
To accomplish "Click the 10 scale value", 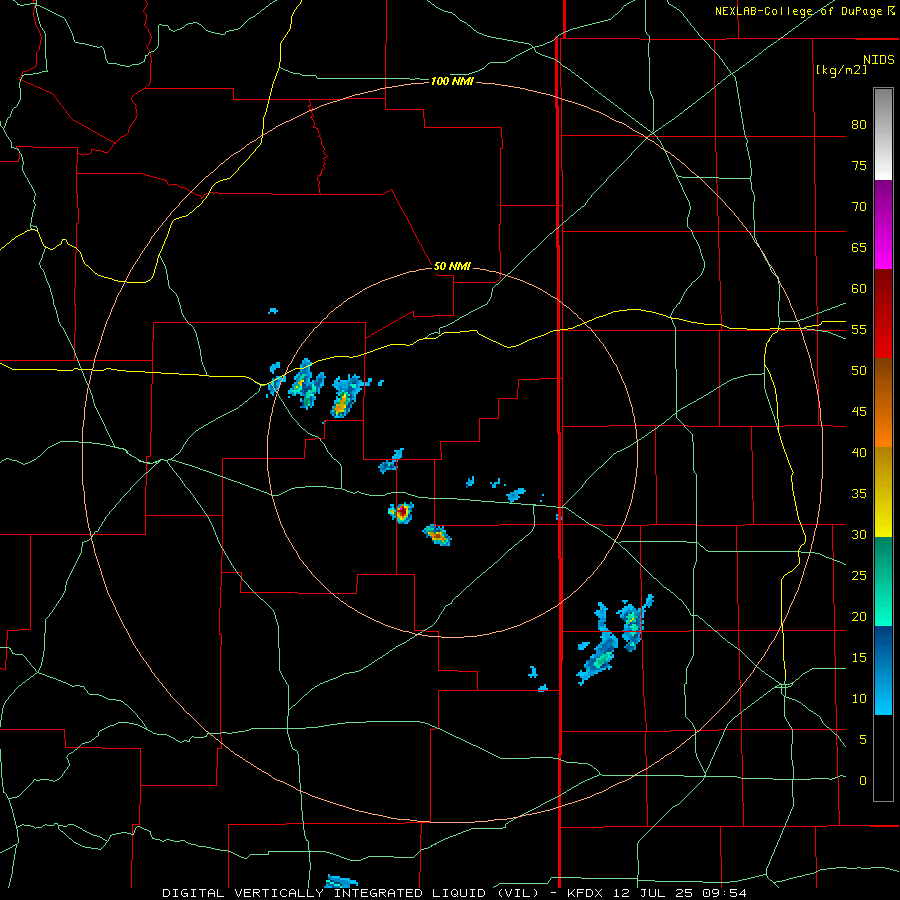I will tap(859, 699).
